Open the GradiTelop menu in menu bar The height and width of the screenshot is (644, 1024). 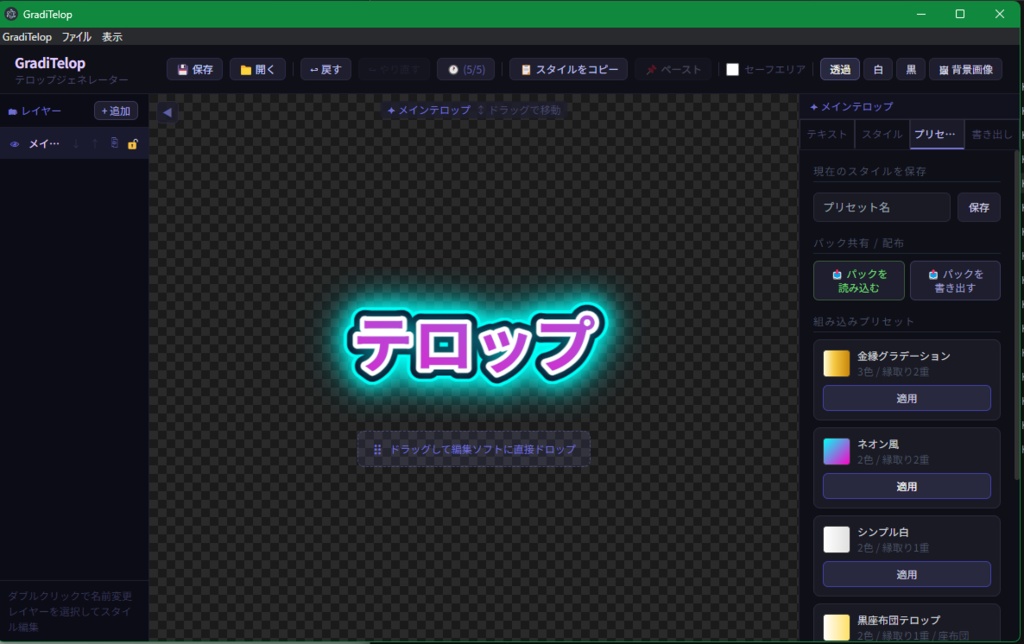point(27,37)
